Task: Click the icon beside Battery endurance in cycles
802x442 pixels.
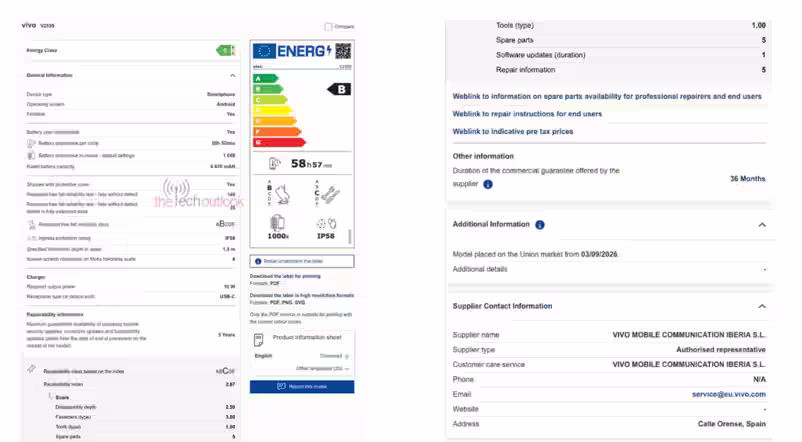Action: coord(31,156)
